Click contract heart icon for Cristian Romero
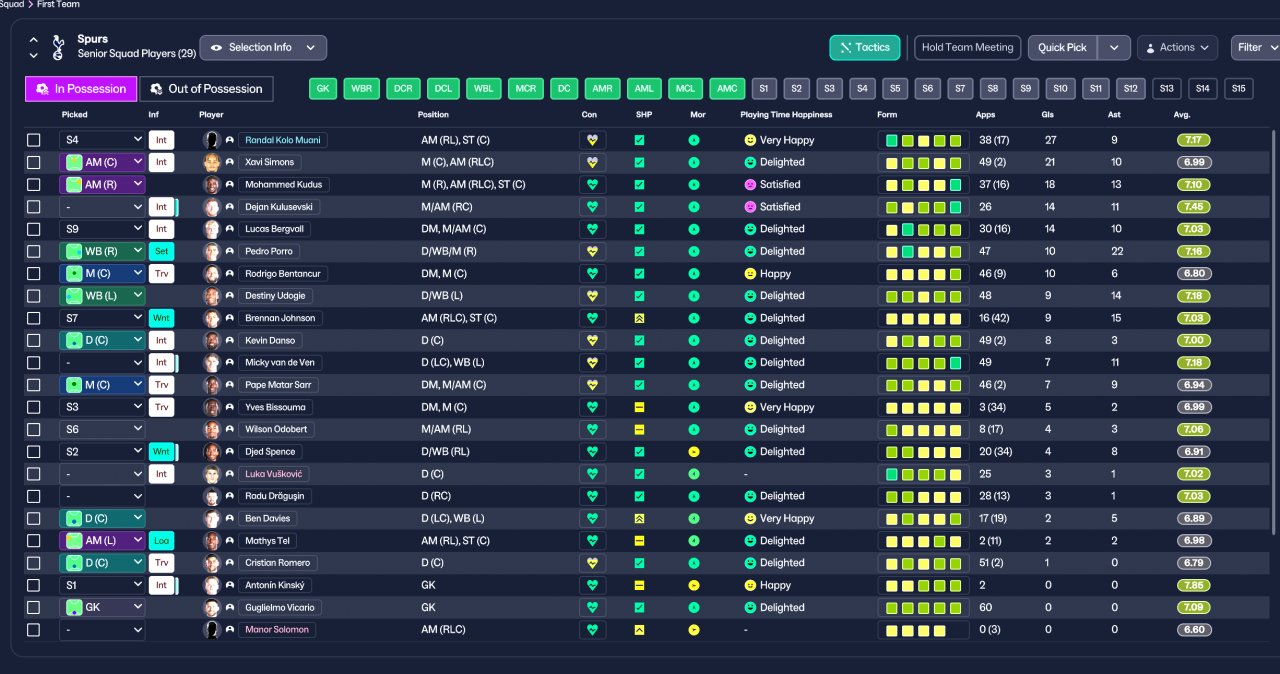 592,563
